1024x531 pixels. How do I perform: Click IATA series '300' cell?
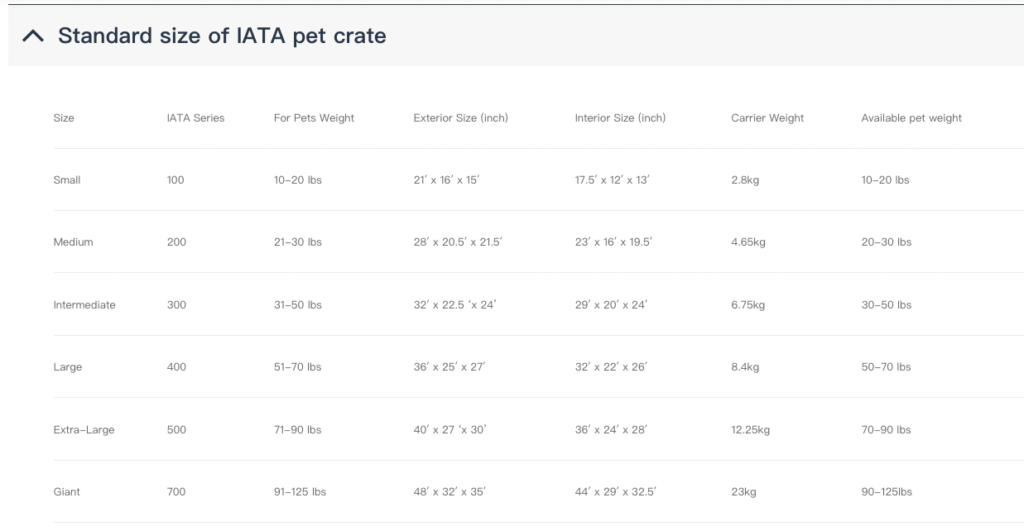click(x=176, y=305)
